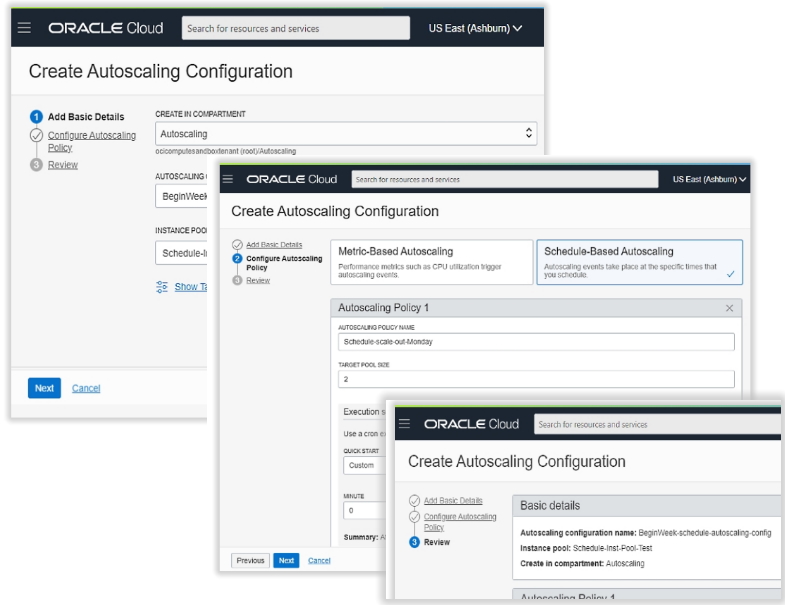Screen dimensions: 785x605
Task: Select Schedule-Based Autoscaling option card
Action: point(639,262)
